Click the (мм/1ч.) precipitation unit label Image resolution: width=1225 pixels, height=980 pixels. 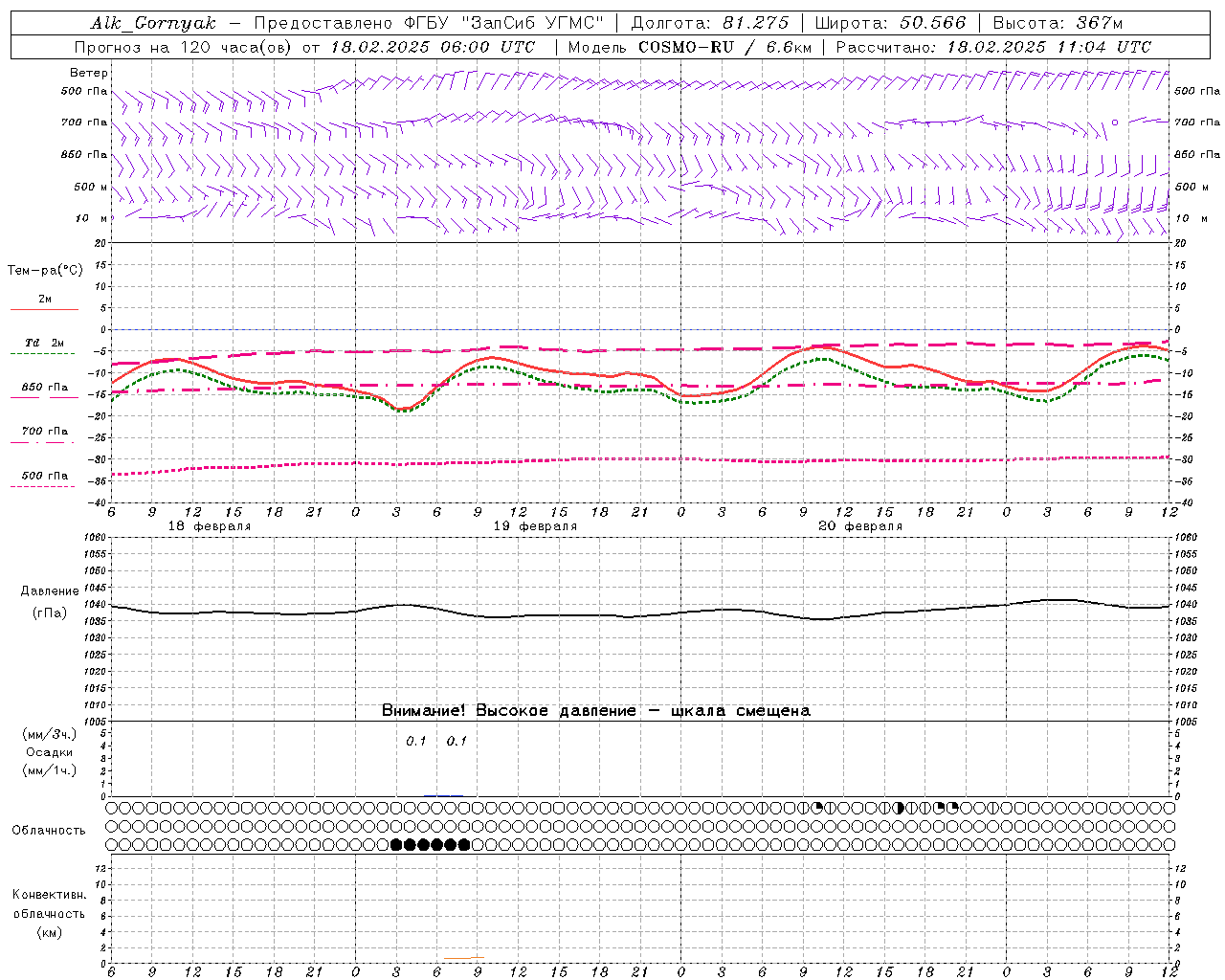tap(49, 770)
